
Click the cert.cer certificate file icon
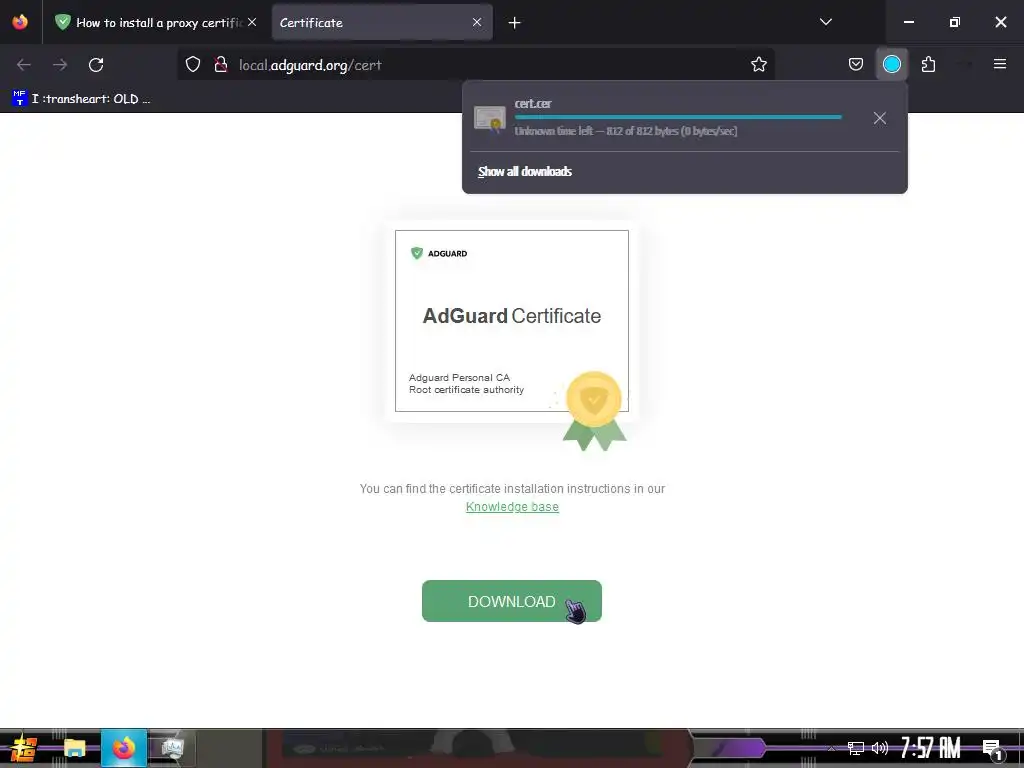pyautogui.click(x=490, y=119)
